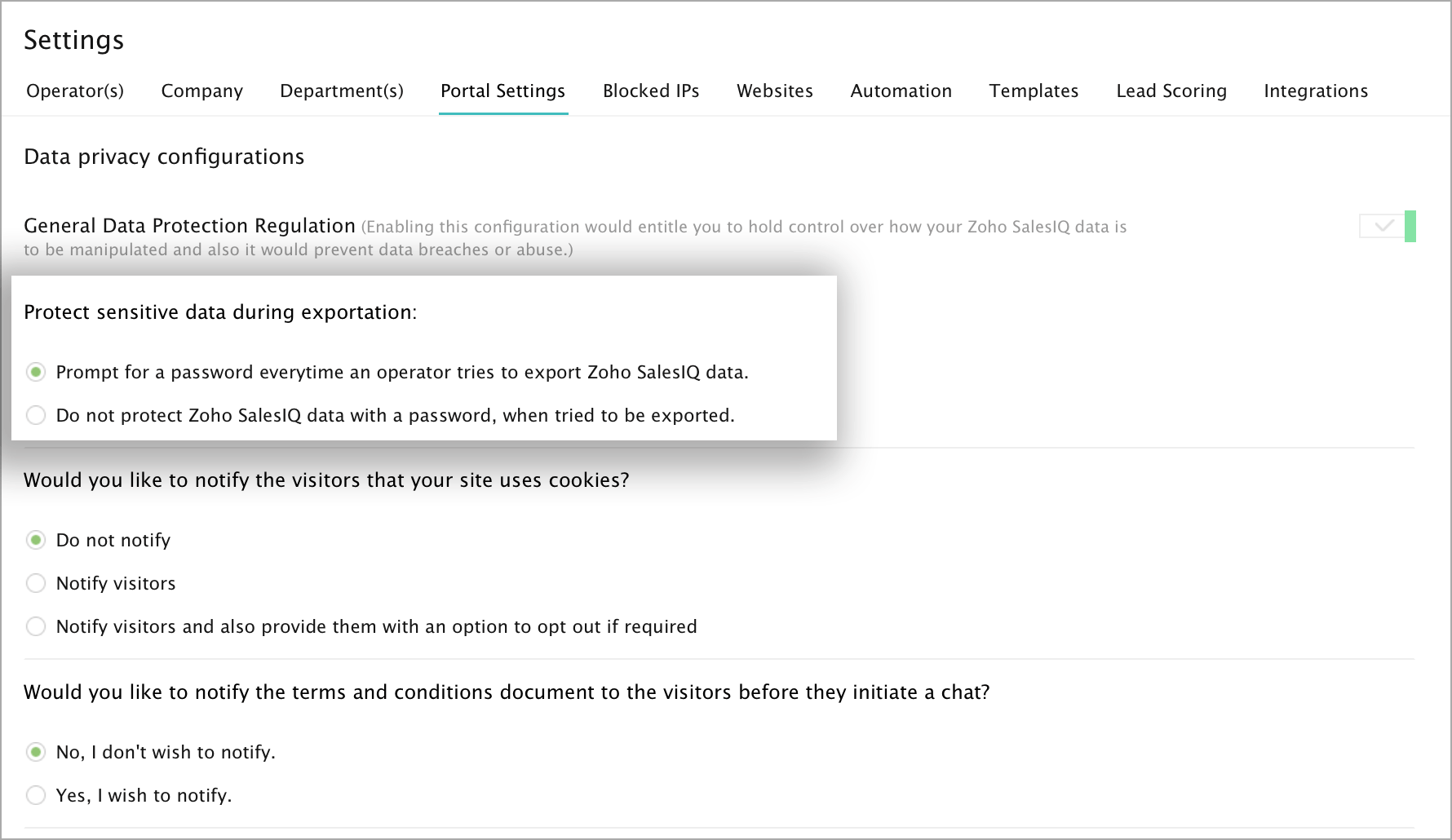Click the 'Settings' page title
1452x840 pixels.
click(73, 40)
